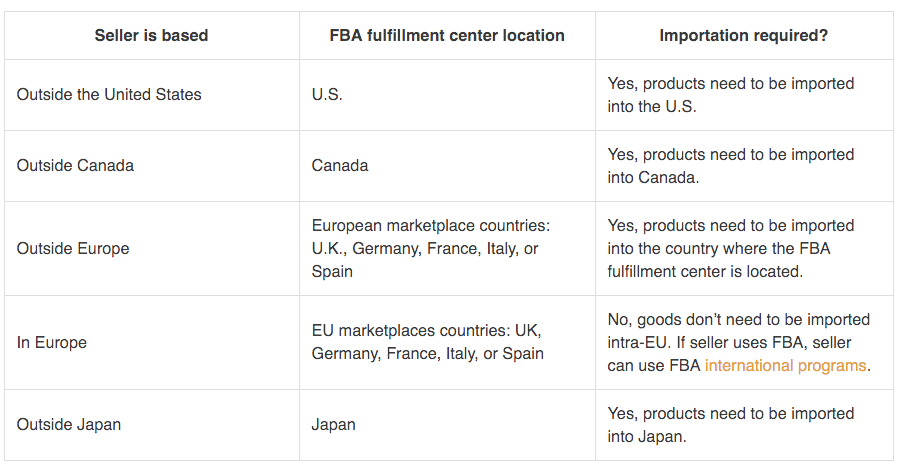
Task: Click the Importation required? header
Action: [743, 36]
